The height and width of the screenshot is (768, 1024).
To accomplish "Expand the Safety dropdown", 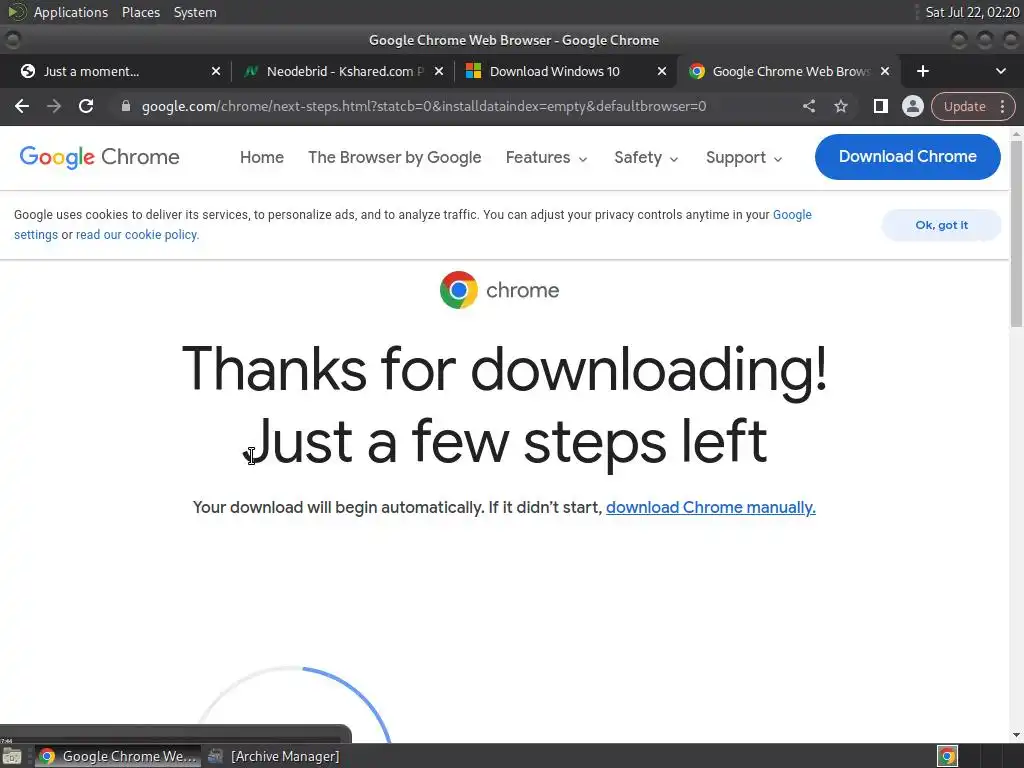I will tap(646, 158).
